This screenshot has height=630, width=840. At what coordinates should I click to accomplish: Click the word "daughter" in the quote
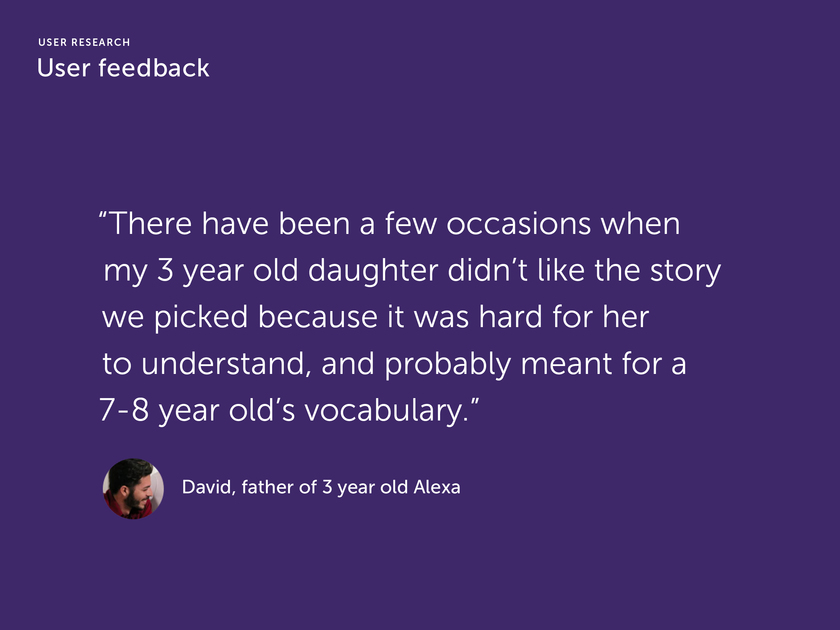point(373,271)
